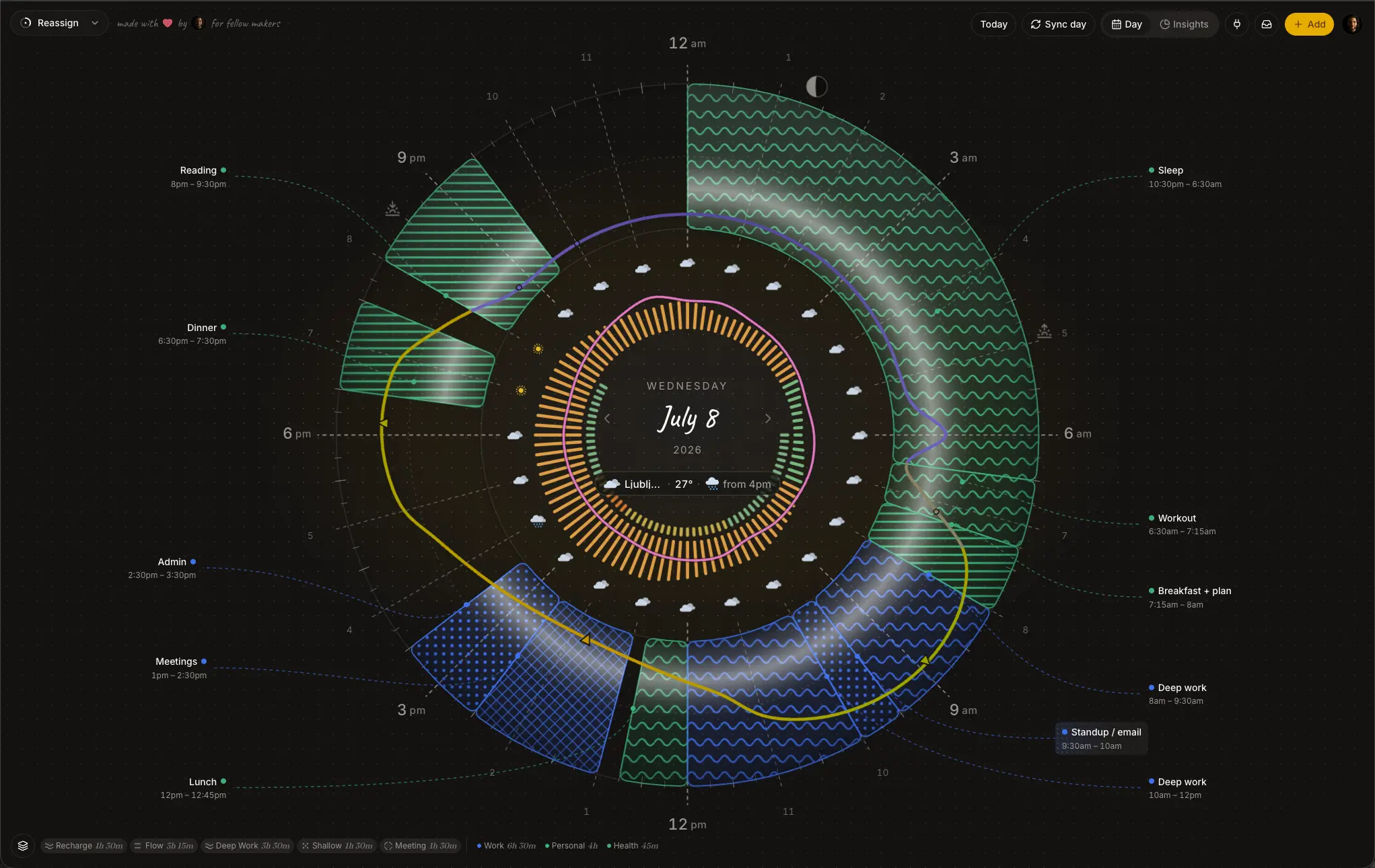This screenshot has width=1375, height=868.
Task: Select the Breakfast + plan event label
Action: (1189, 597)
